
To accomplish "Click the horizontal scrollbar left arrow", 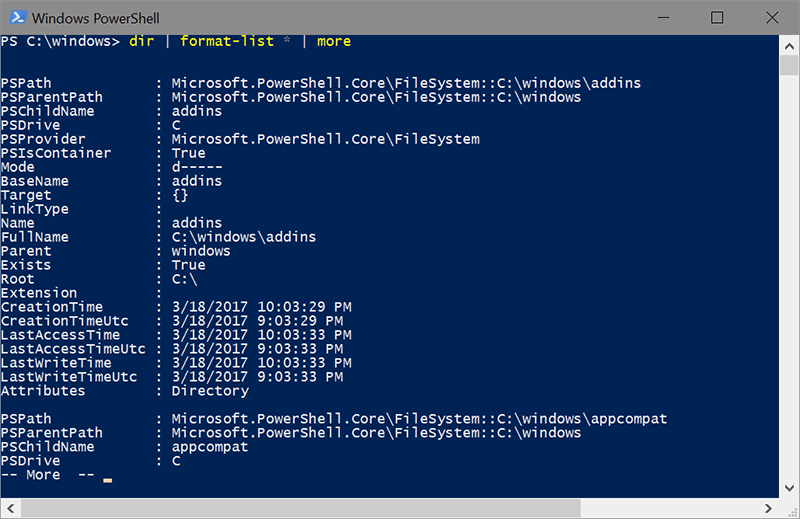I will 9,508.
